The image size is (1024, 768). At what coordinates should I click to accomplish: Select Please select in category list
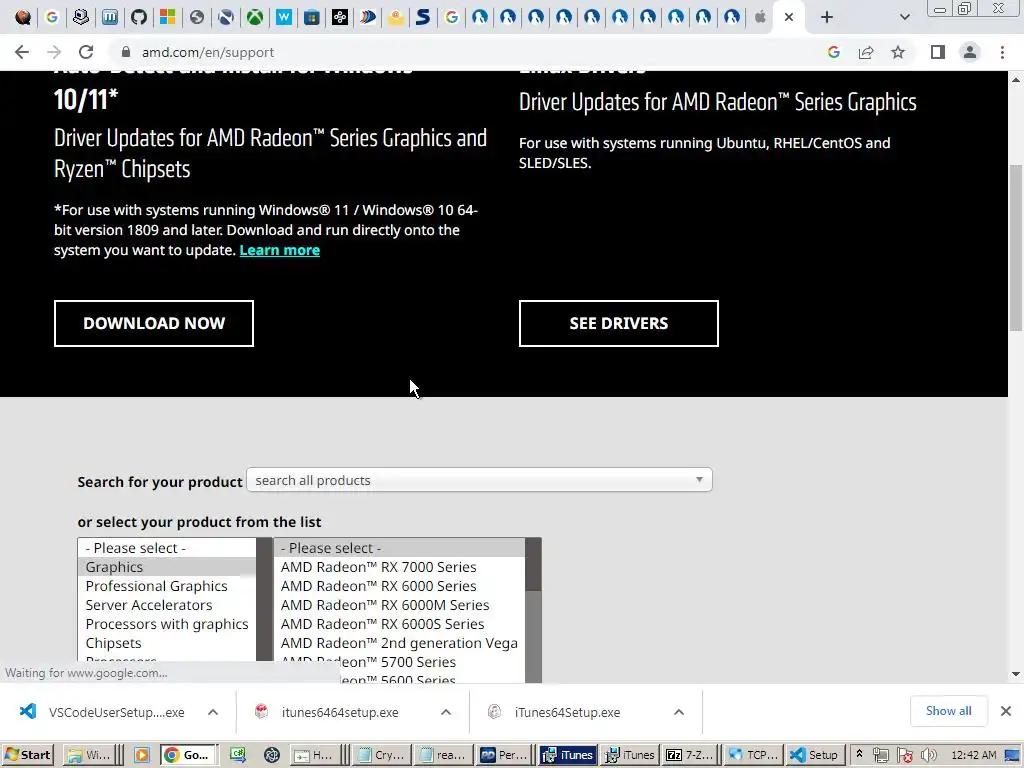click(x=167, y=548)
